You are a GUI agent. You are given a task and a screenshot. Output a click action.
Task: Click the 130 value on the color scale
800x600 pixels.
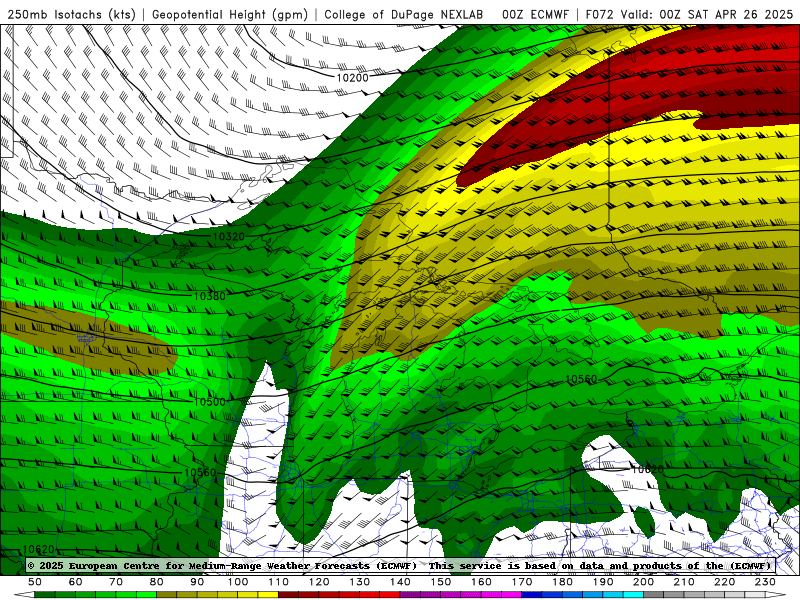tap(360, 582)
